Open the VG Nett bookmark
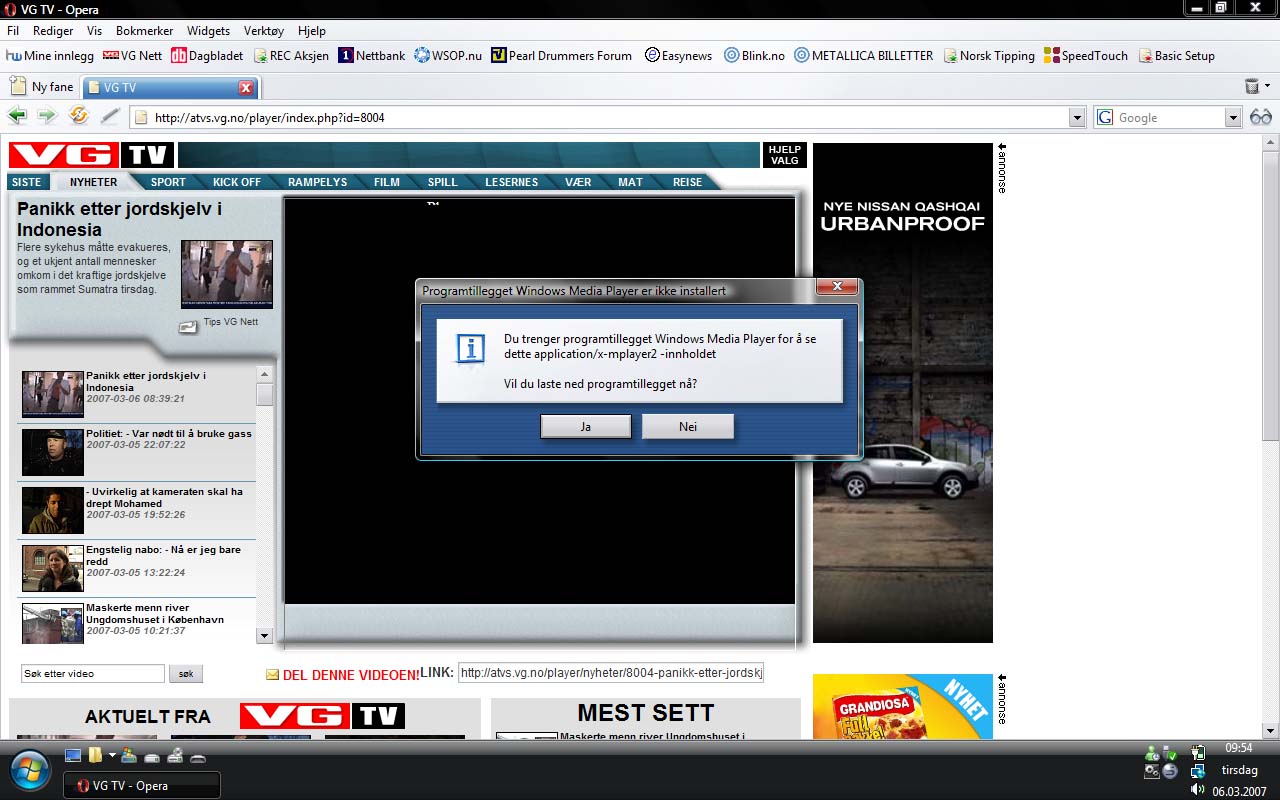This screenshot has width=1280, height=800. click(132, 56)
